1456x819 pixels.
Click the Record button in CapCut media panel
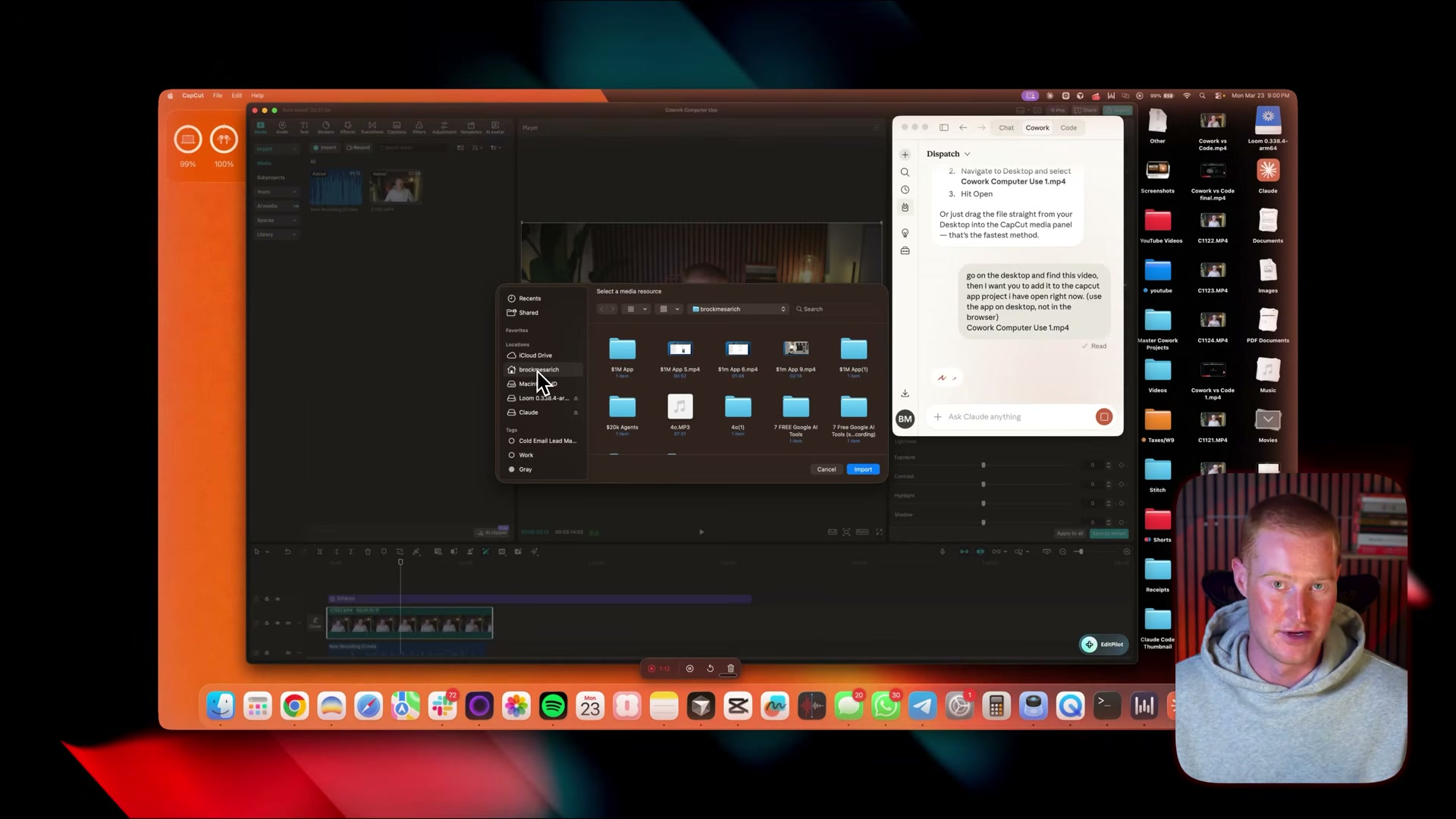pyautogui.click(x=359, y=148)
